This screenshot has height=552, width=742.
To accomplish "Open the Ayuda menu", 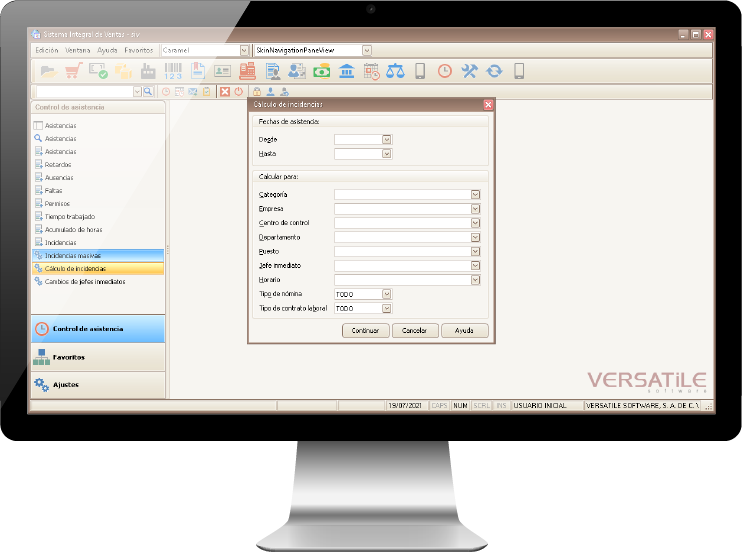I will pos(107,50).
